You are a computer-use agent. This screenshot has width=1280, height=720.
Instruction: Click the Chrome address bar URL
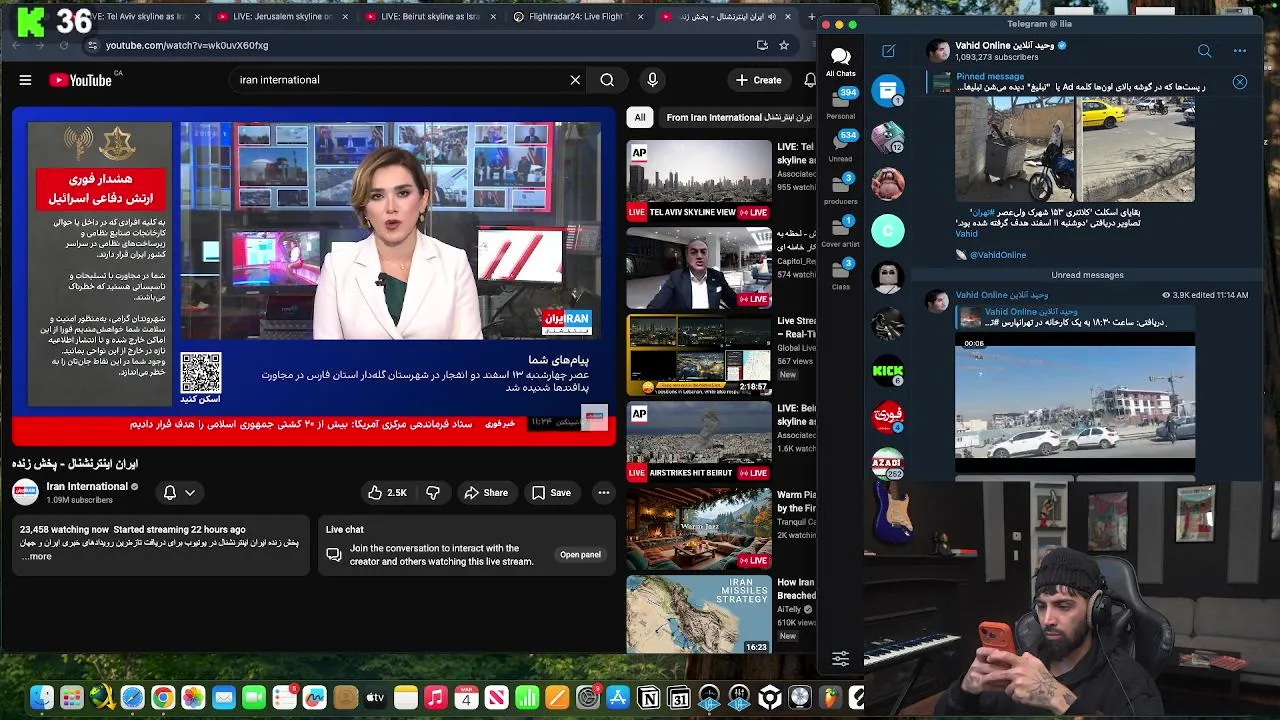(x=187, y=45)
